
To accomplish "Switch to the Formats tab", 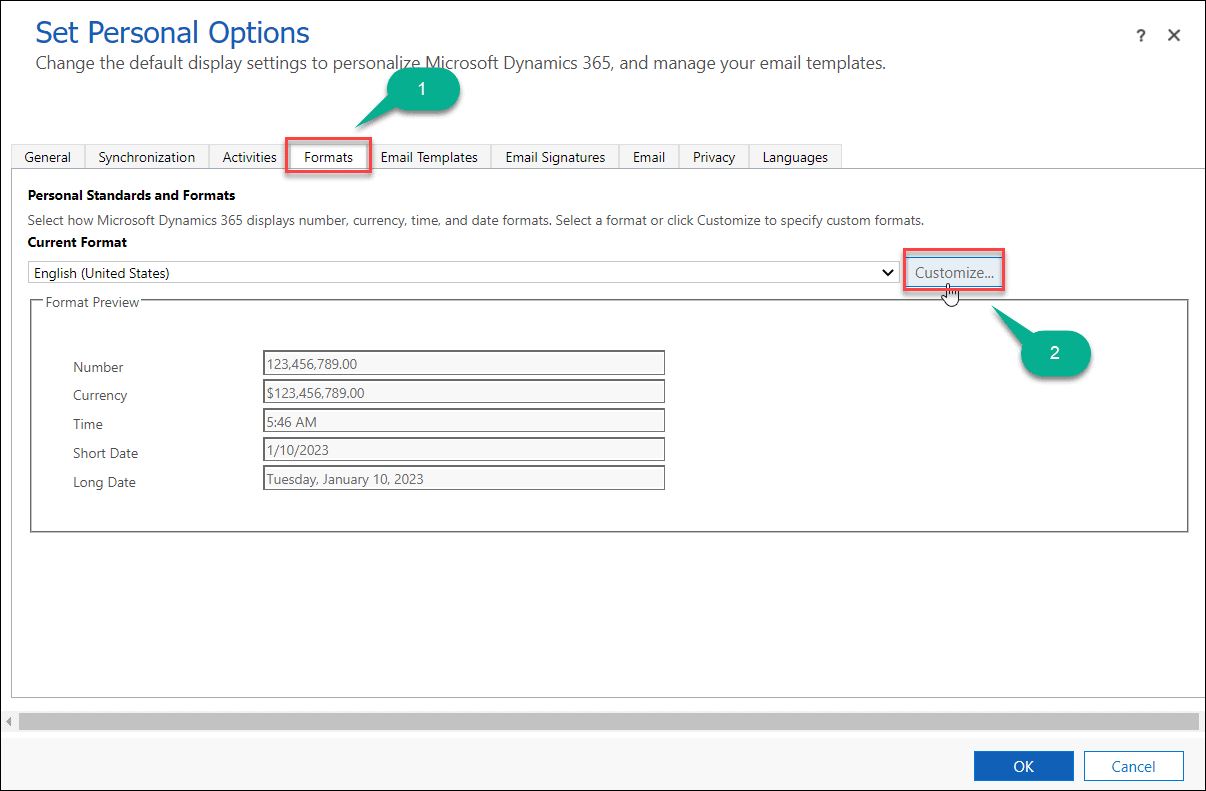I will coord(328,156).
